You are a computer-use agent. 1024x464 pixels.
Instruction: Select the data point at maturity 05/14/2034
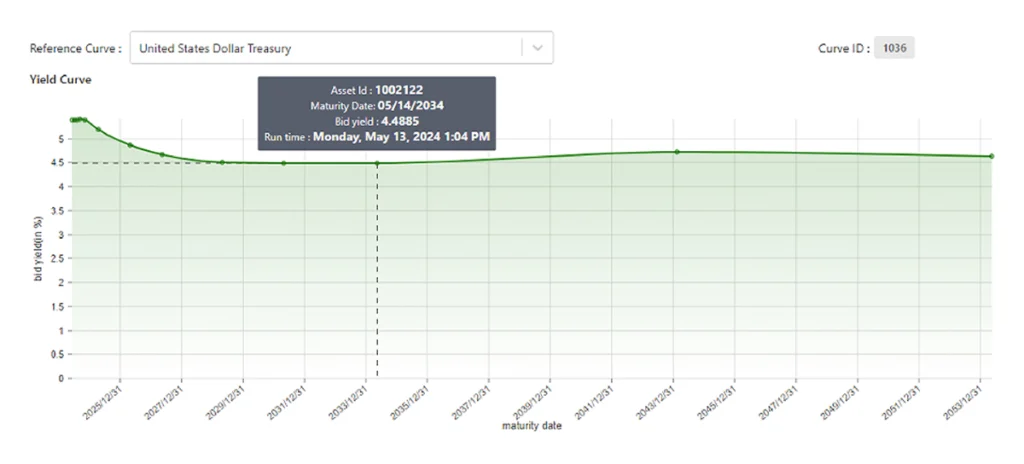point(377,163)
